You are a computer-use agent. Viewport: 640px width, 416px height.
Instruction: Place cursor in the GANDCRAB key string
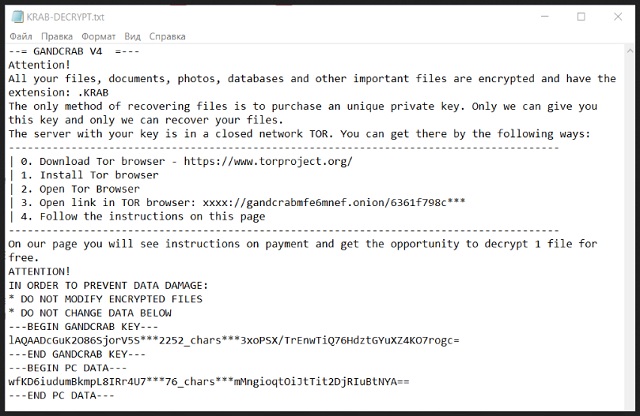[x=234, y=340]
